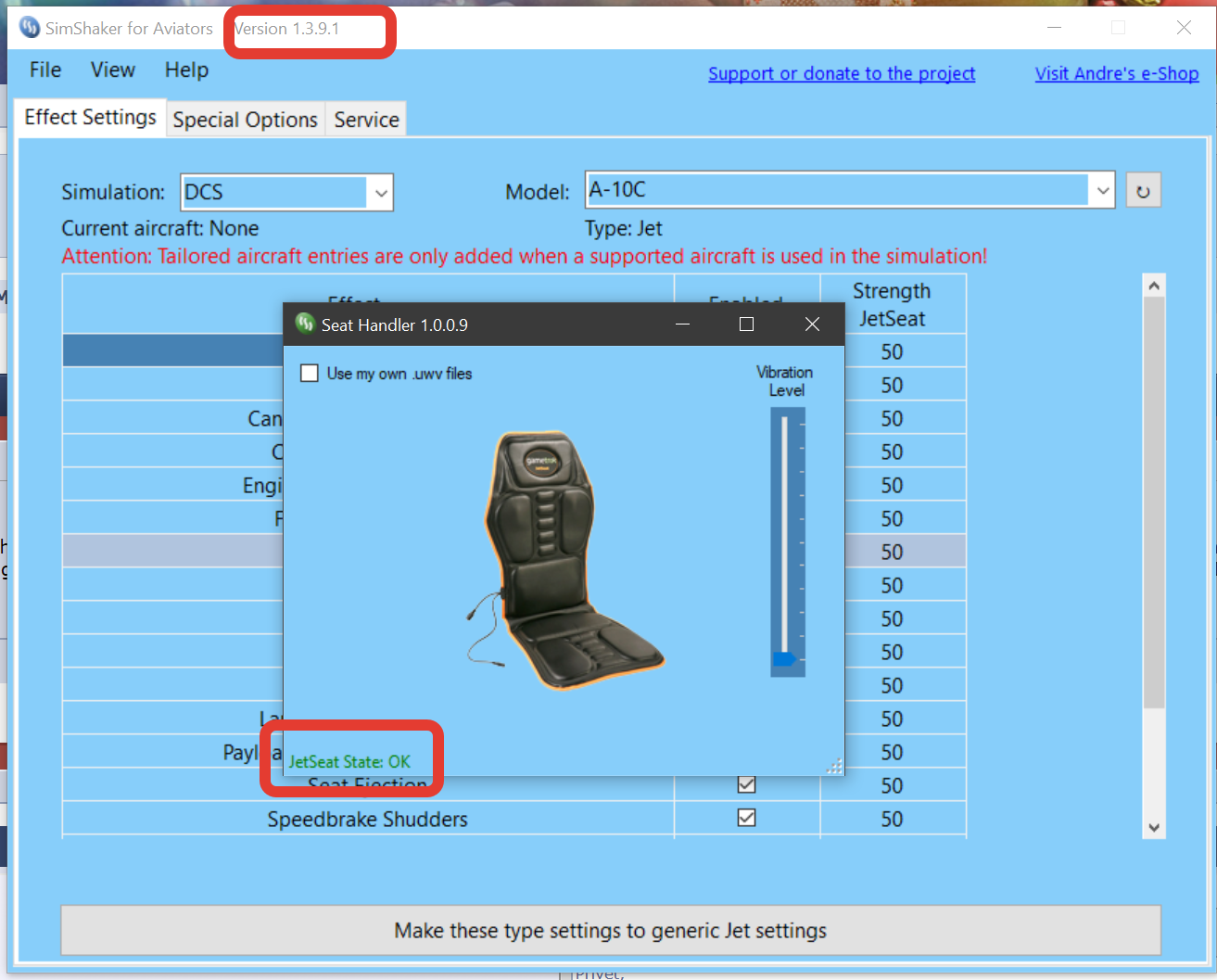Image resolution: width=1217 pixels, height=980 pixels.
Task: Open the Service tab
Action: pos(366,120)
